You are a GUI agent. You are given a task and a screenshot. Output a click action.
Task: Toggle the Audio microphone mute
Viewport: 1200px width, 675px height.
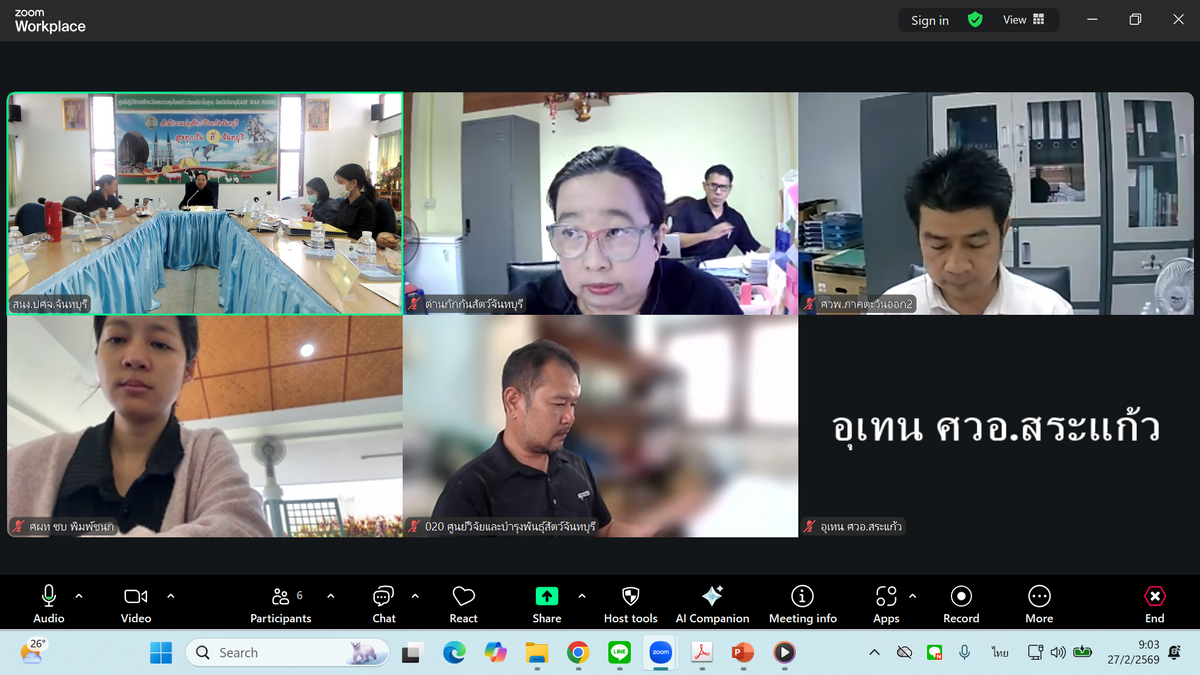48,597
